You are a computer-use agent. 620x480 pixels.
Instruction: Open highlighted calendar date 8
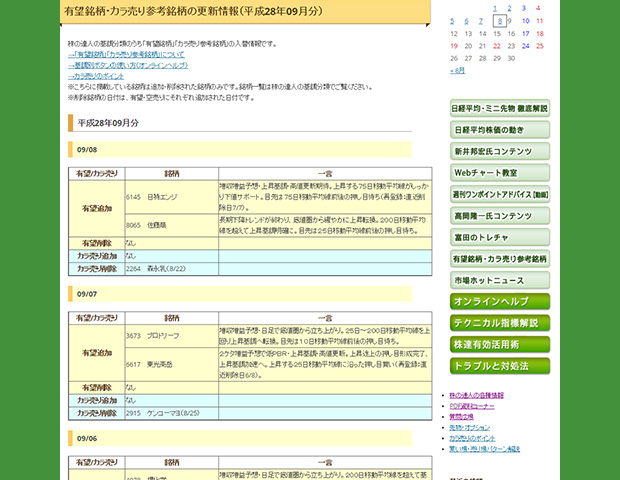click(500, 21)
